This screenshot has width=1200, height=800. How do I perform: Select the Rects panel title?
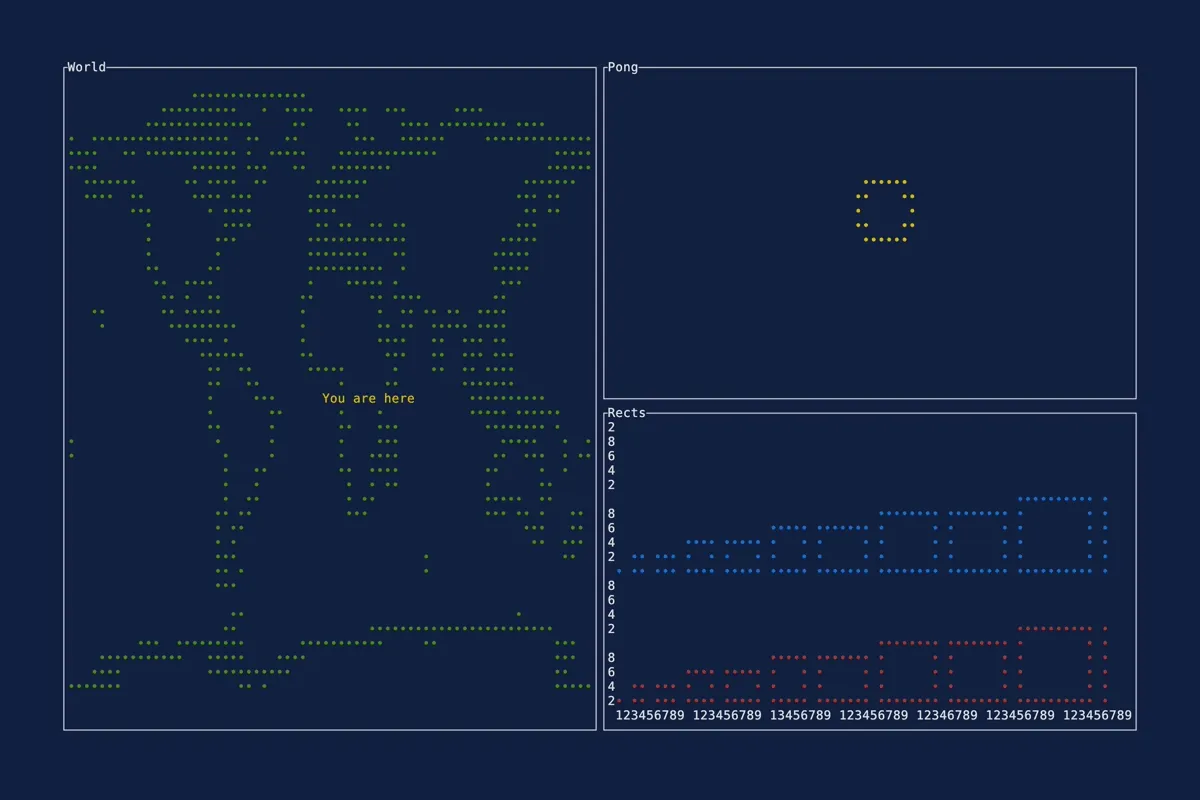[x=626, y=413]
